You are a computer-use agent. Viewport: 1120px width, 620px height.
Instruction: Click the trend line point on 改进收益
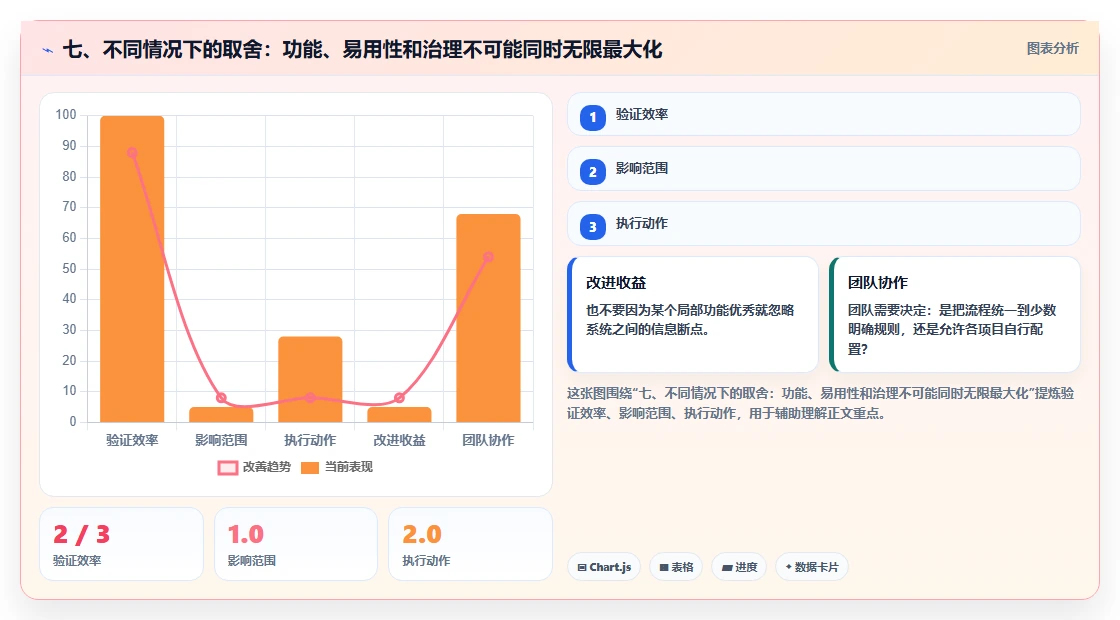[399, 398]
